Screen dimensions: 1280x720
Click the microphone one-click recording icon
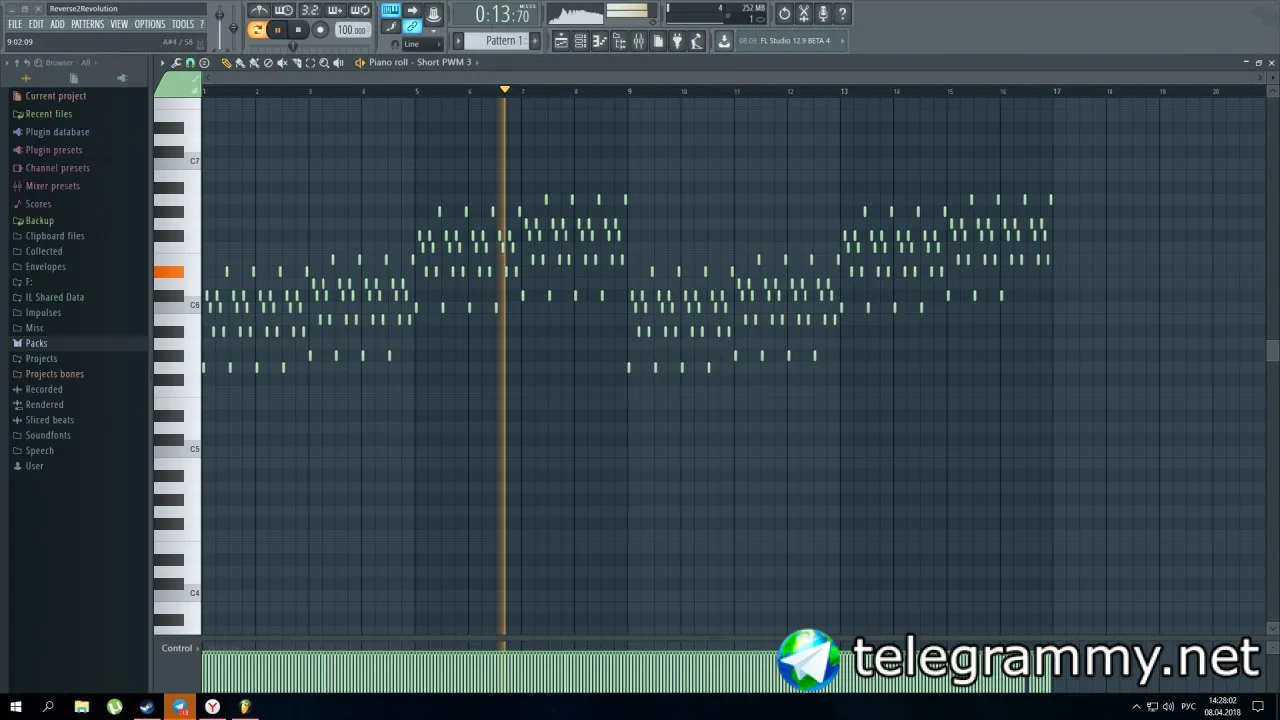click(823, 14)
